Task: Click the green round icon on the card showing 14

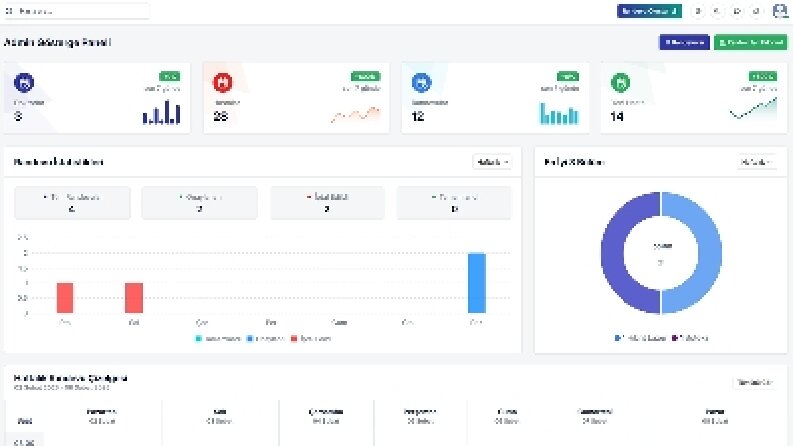Action: tap(620, 82)
